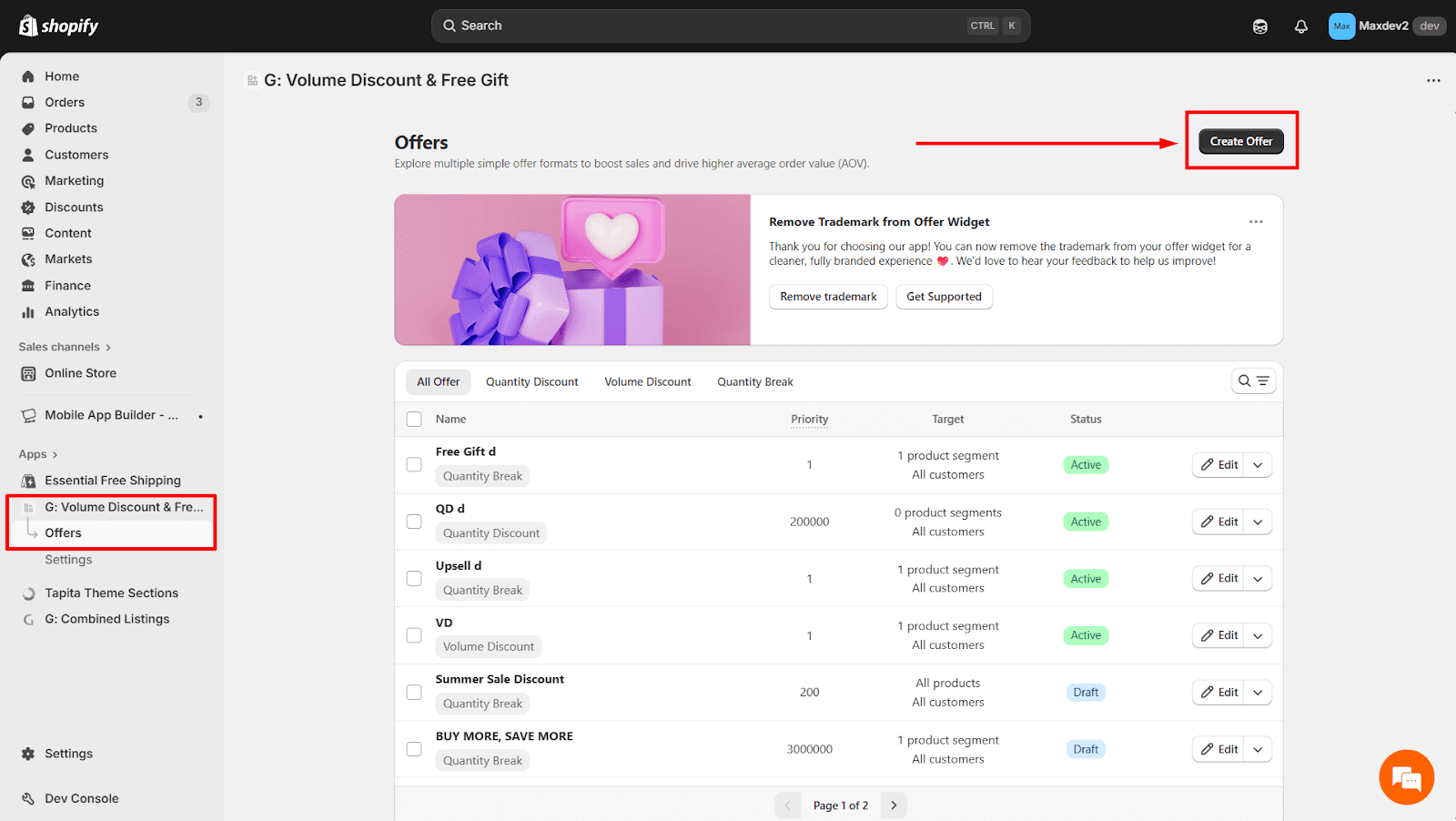Open Markets section
Screen dimensions: 1456x821
click(x=68, y=259)
